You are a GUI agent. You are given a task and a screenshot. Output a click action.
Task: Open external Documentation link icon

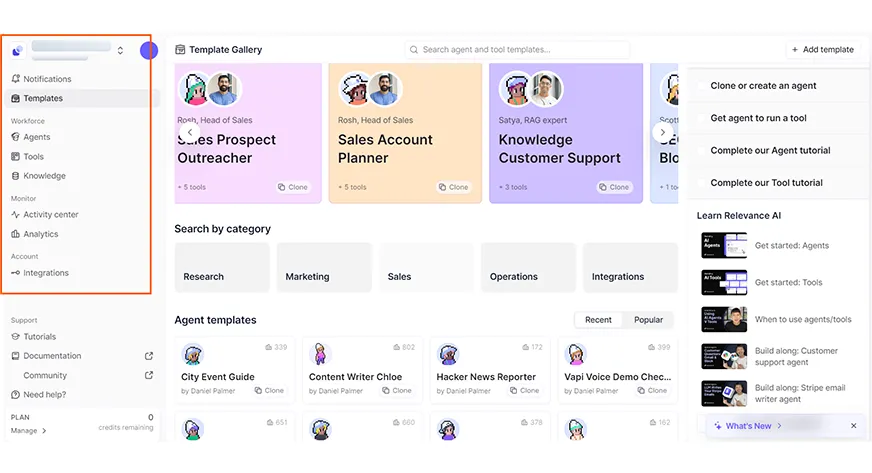(x=149, y=356)
